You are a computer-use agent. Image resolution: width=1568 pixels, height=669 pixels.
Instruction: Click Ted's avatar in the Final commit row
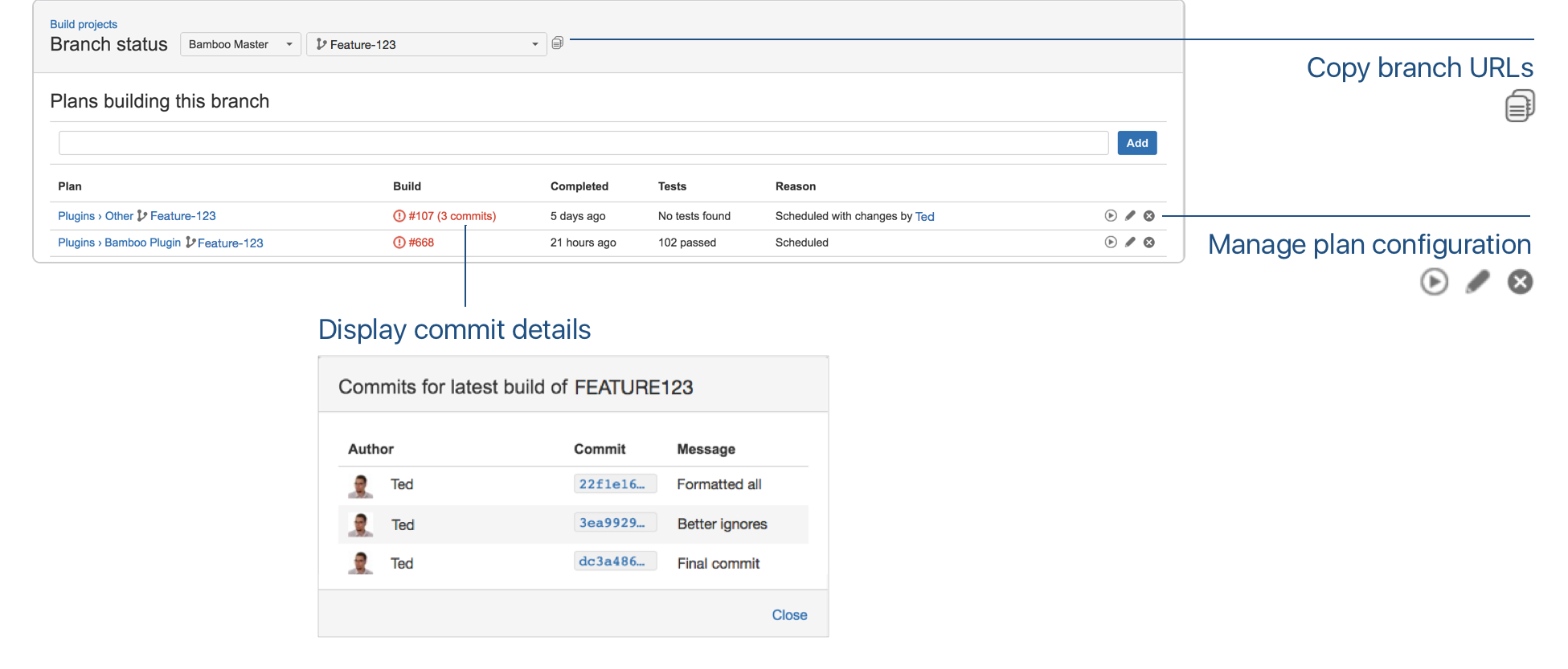[x=361, y=563]
